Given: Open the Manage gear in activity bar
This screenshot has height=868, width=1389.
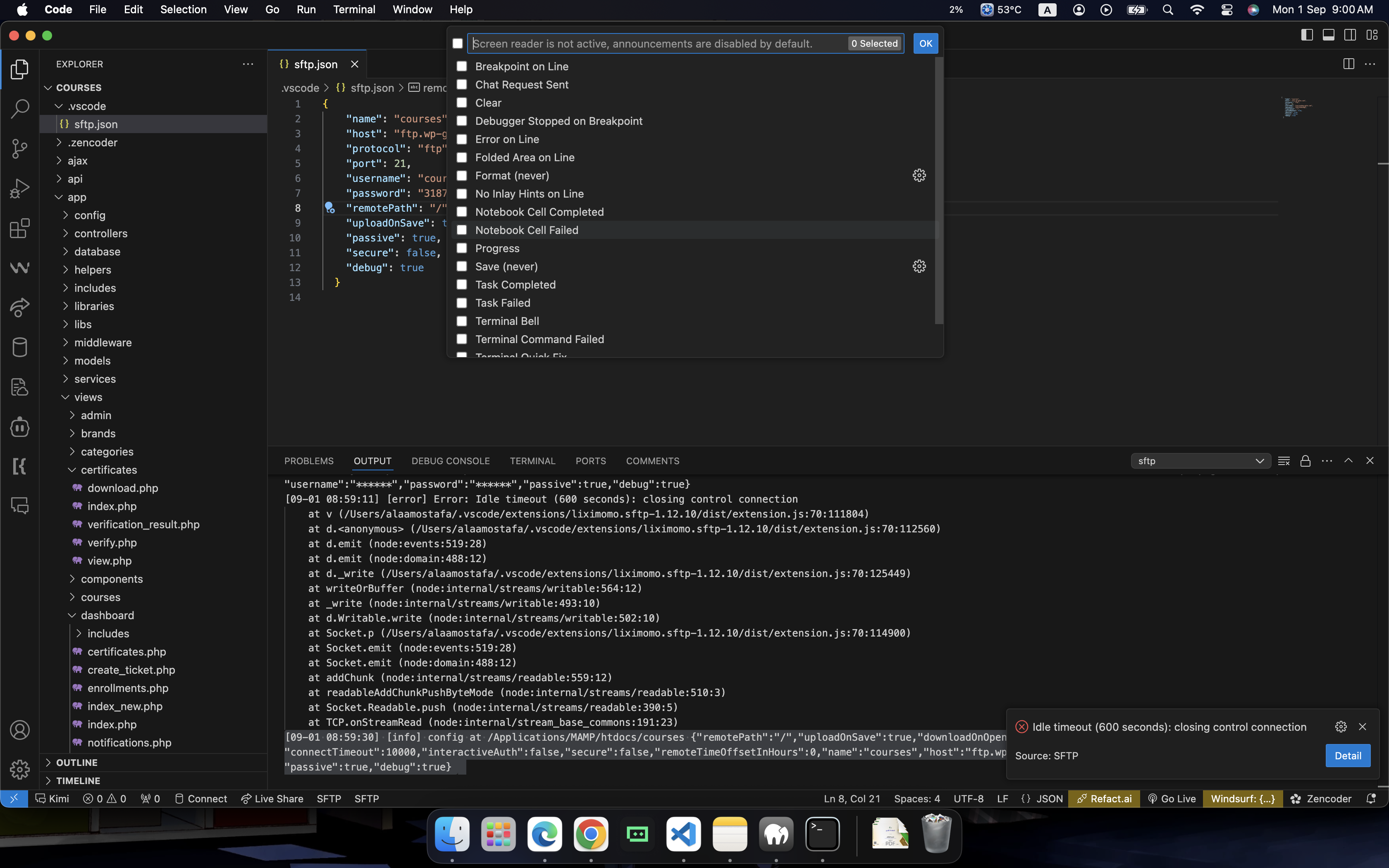Looking at the screenshot, I should (19, 769).
